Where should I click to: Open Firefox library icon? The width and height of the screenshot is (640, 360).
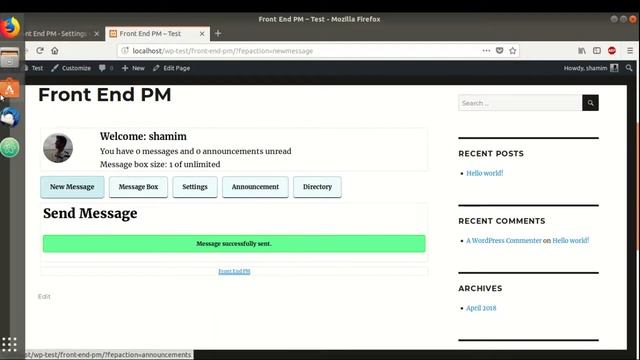582,51
